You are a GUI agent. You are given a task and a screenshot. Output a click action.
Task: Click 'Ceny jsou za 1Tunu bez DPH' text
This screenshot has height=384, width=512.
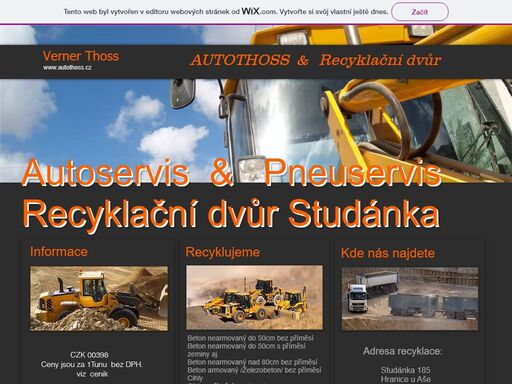click(x=92, y=365)
